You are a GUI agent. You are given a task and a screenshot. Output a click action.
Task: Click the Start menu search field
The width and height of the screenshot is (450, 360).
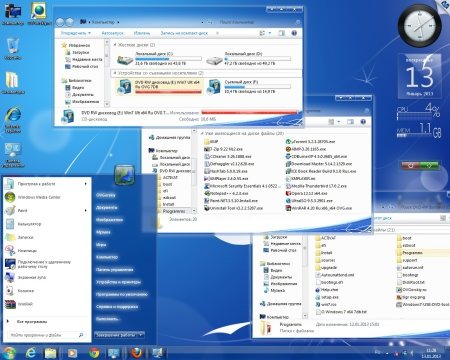click(x=45, y=335)
